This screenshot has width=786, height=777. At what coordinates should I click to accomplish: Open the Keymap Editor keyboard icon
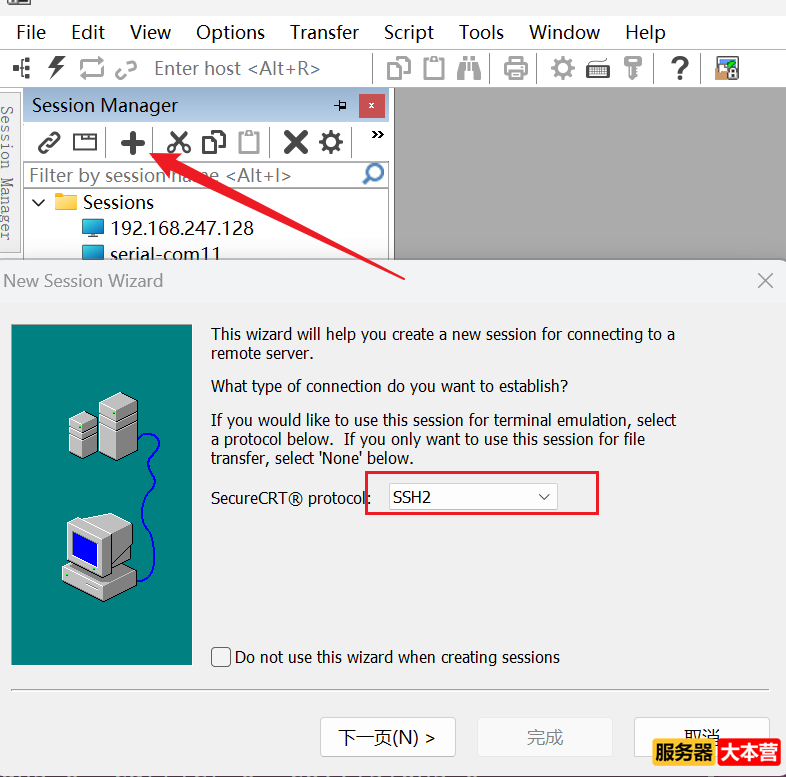tap(598, 68)
